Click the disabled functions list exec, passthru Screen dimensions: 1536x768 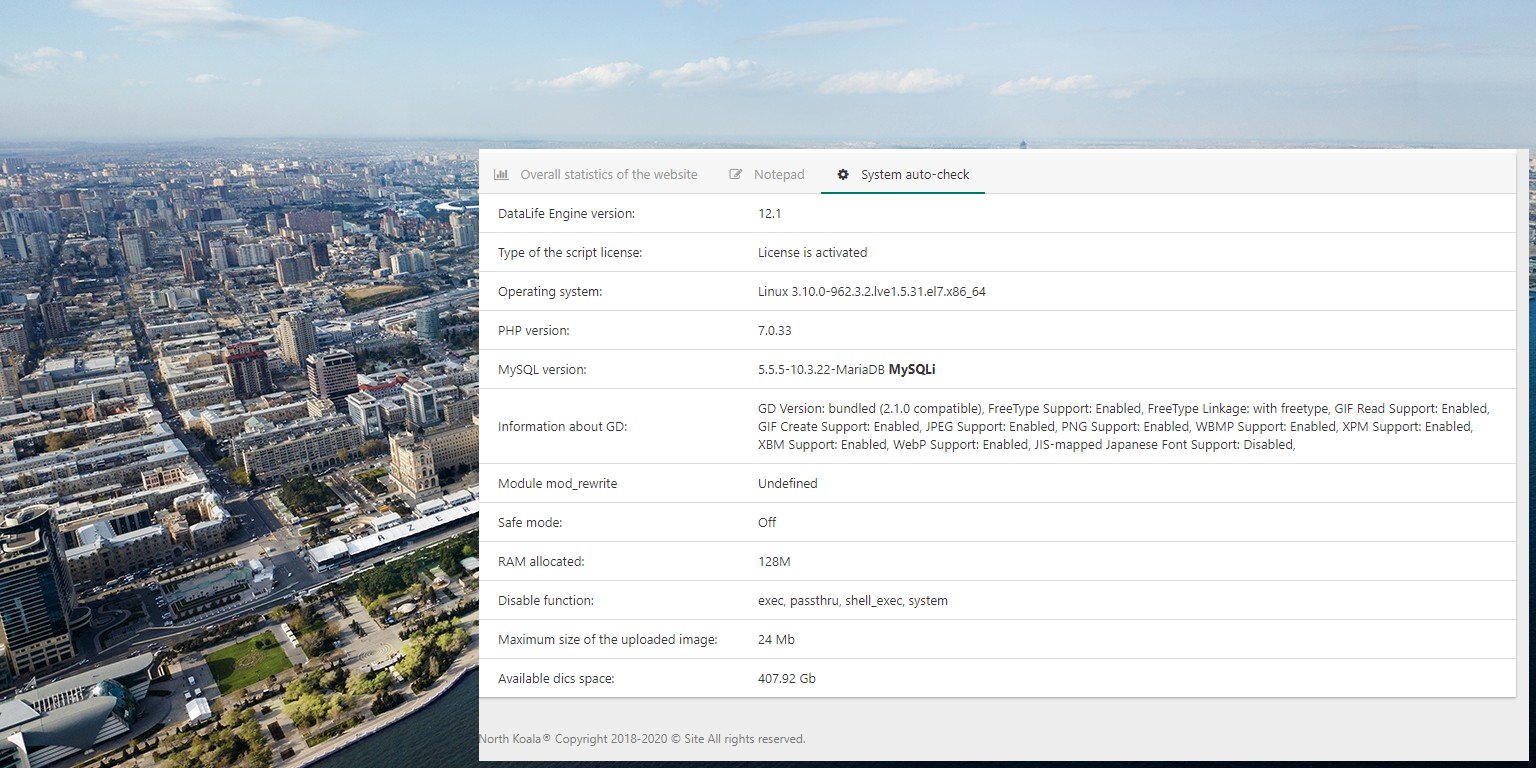coord(853,600)
